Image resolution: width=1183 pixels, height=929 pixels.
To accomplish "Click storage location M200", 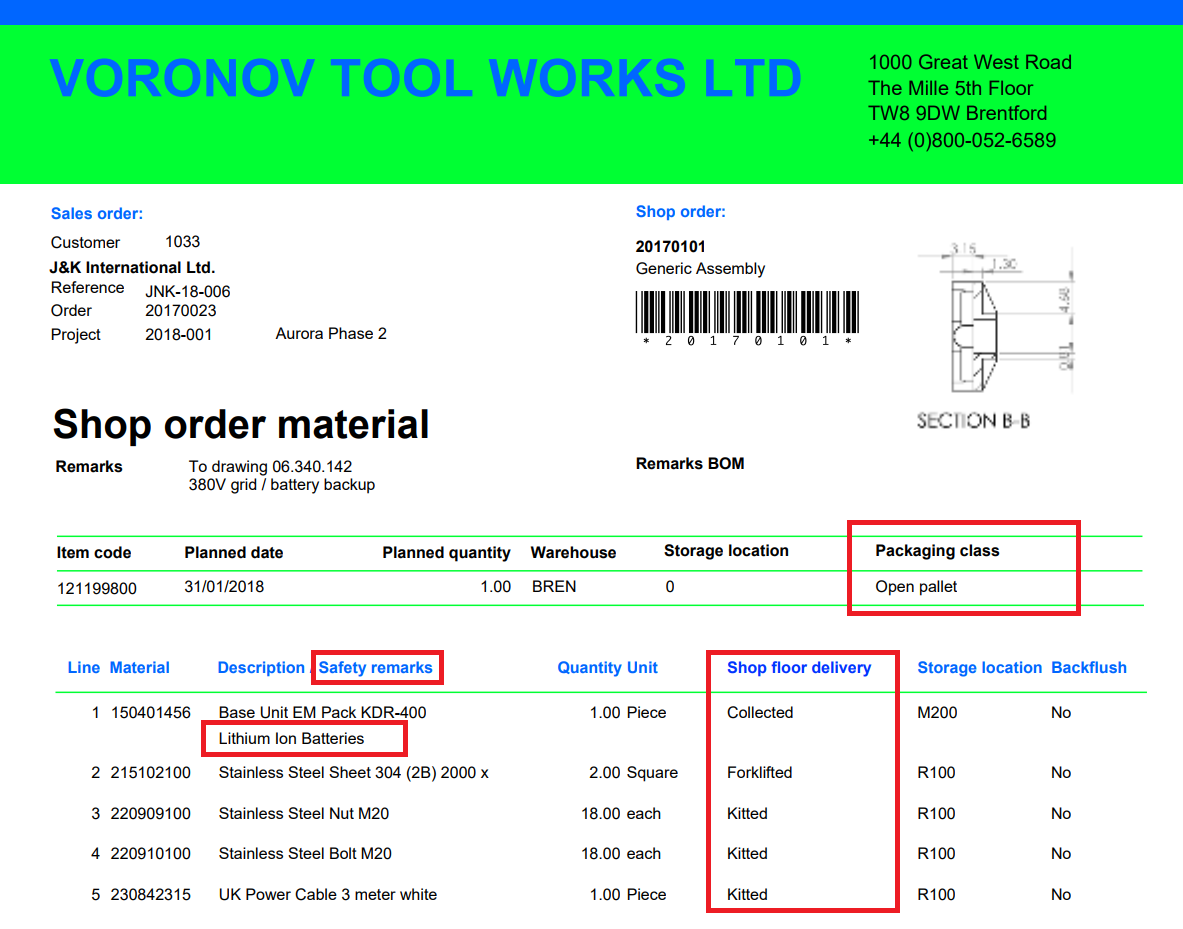I will coord(936,713).
